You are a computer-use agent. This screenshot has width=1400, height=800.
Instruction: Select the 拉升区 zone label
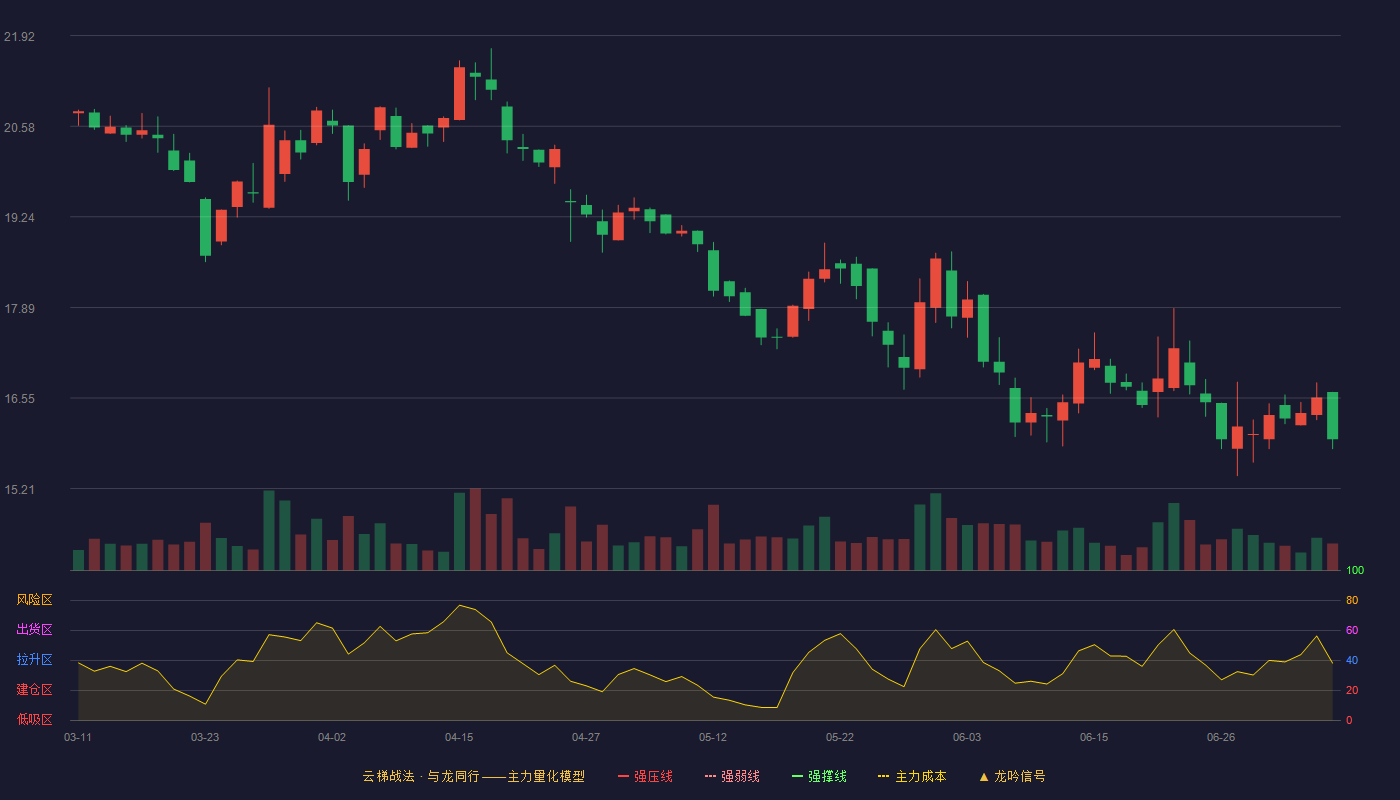[x=34, y=660]
